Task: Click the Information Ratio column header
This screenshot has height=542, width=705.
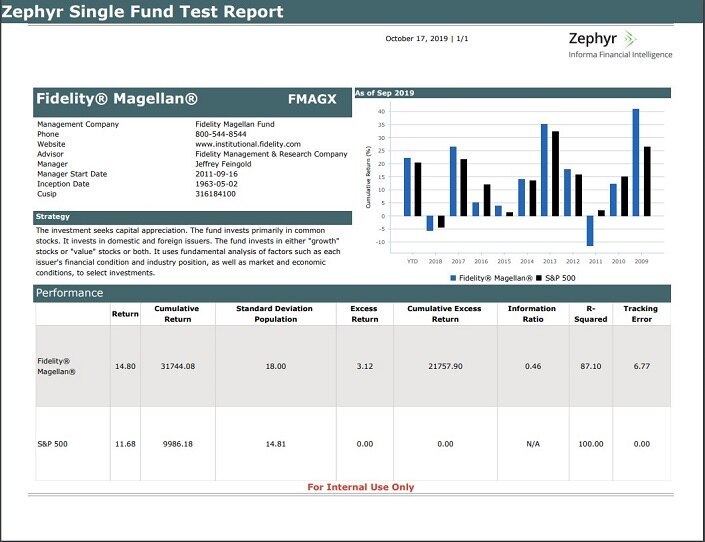Action: coord(532,314)
